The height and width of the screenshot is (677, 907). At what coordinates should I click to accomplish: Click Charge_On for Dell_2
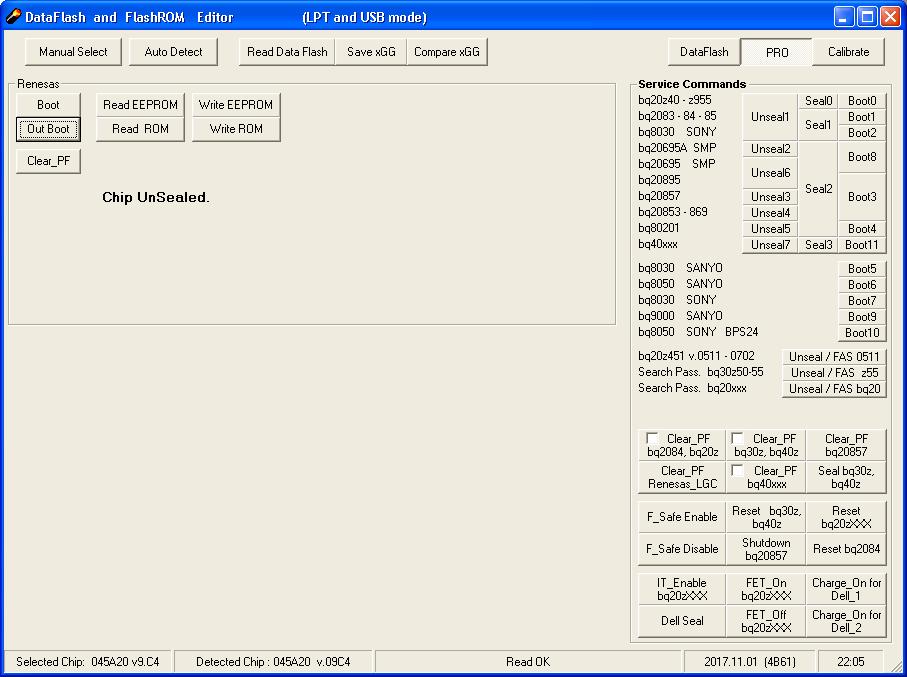[x=846, y=621]
